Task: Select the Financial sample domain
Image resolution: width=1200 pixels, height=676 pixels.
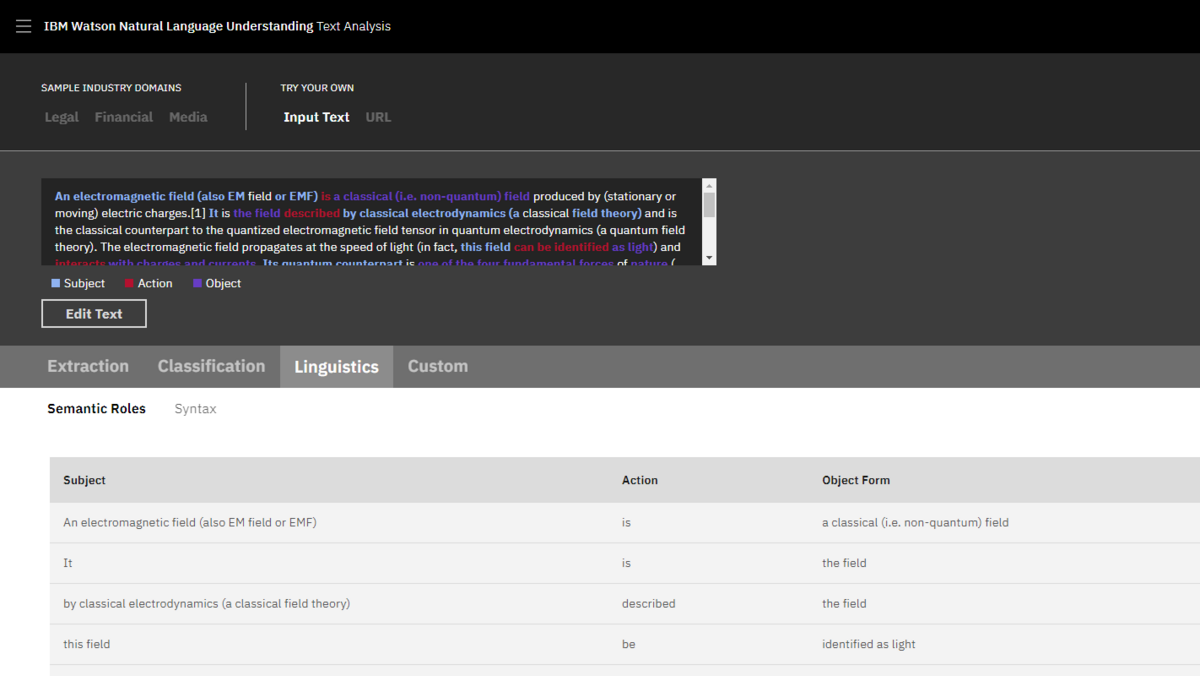Action: click(124, 117)
